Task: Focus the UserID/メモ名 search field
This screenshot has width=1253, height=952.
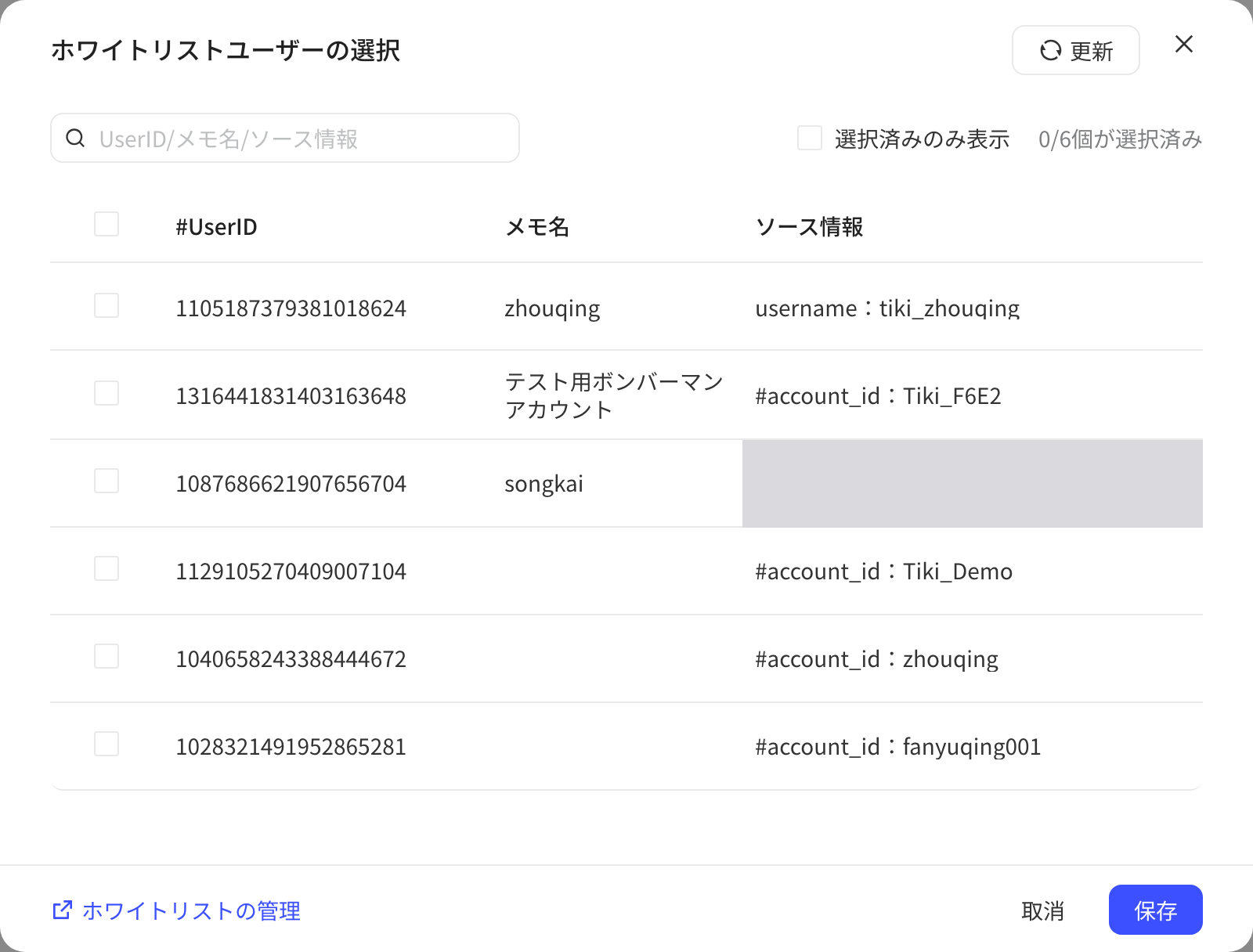Action: 285,139
